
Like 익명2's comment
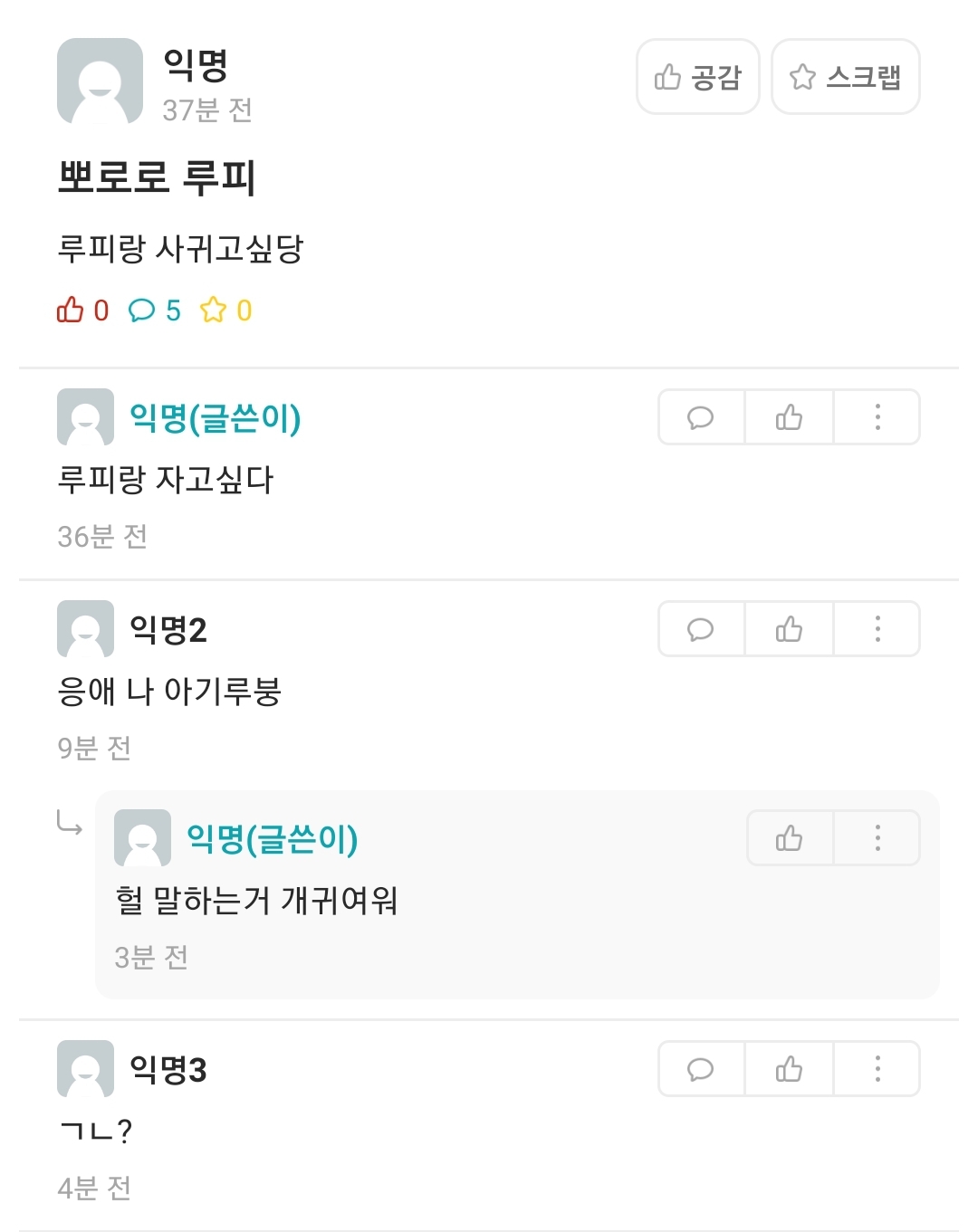tap(789, 629)
